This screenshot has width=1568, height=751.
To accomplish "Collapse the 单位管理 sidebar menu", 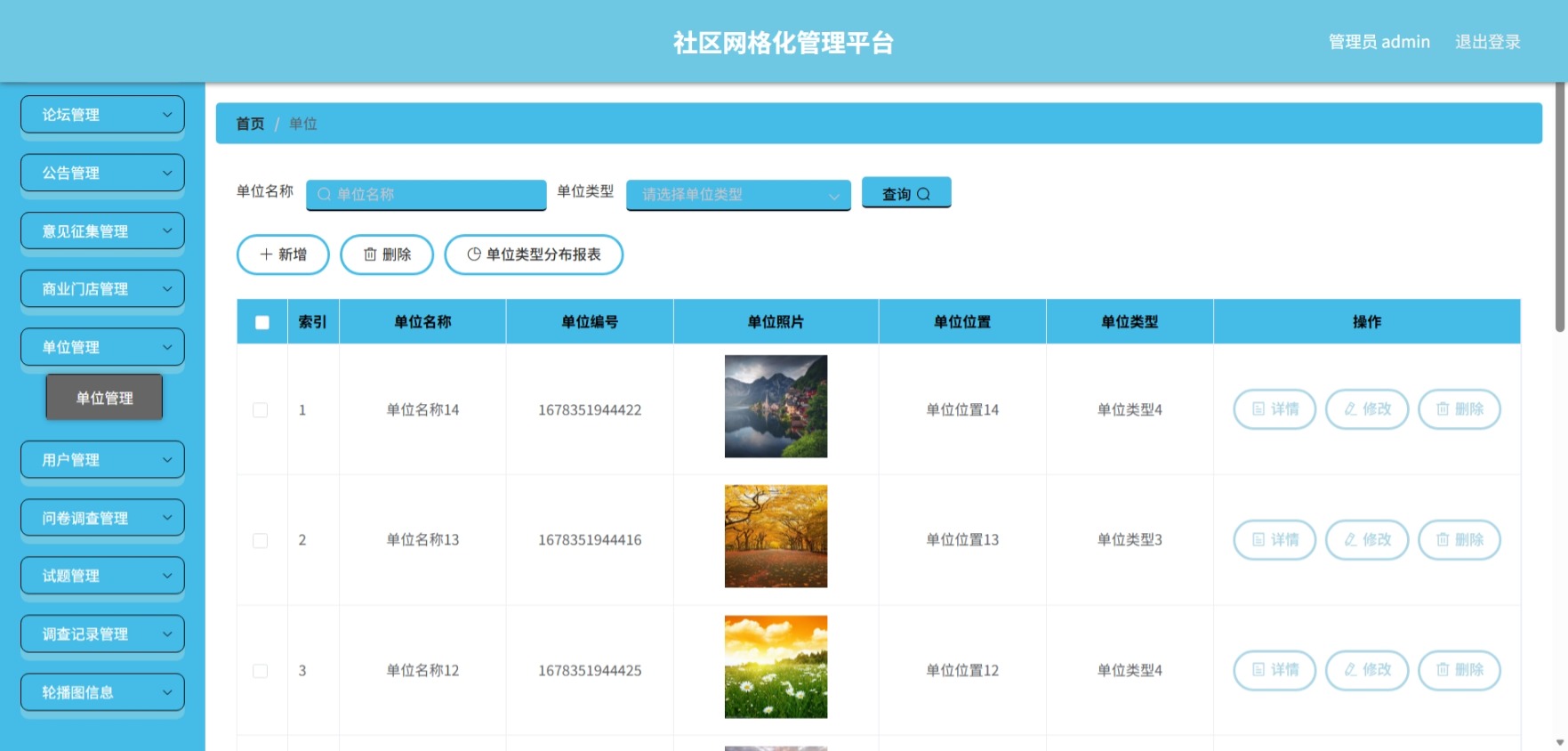I will [102, 347].
